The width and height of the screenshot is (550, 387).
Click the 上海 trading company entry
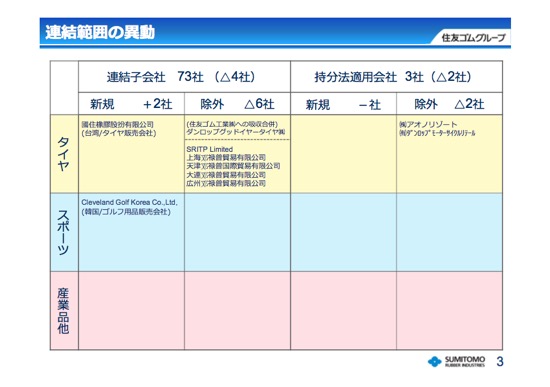[x=226, y=158]
